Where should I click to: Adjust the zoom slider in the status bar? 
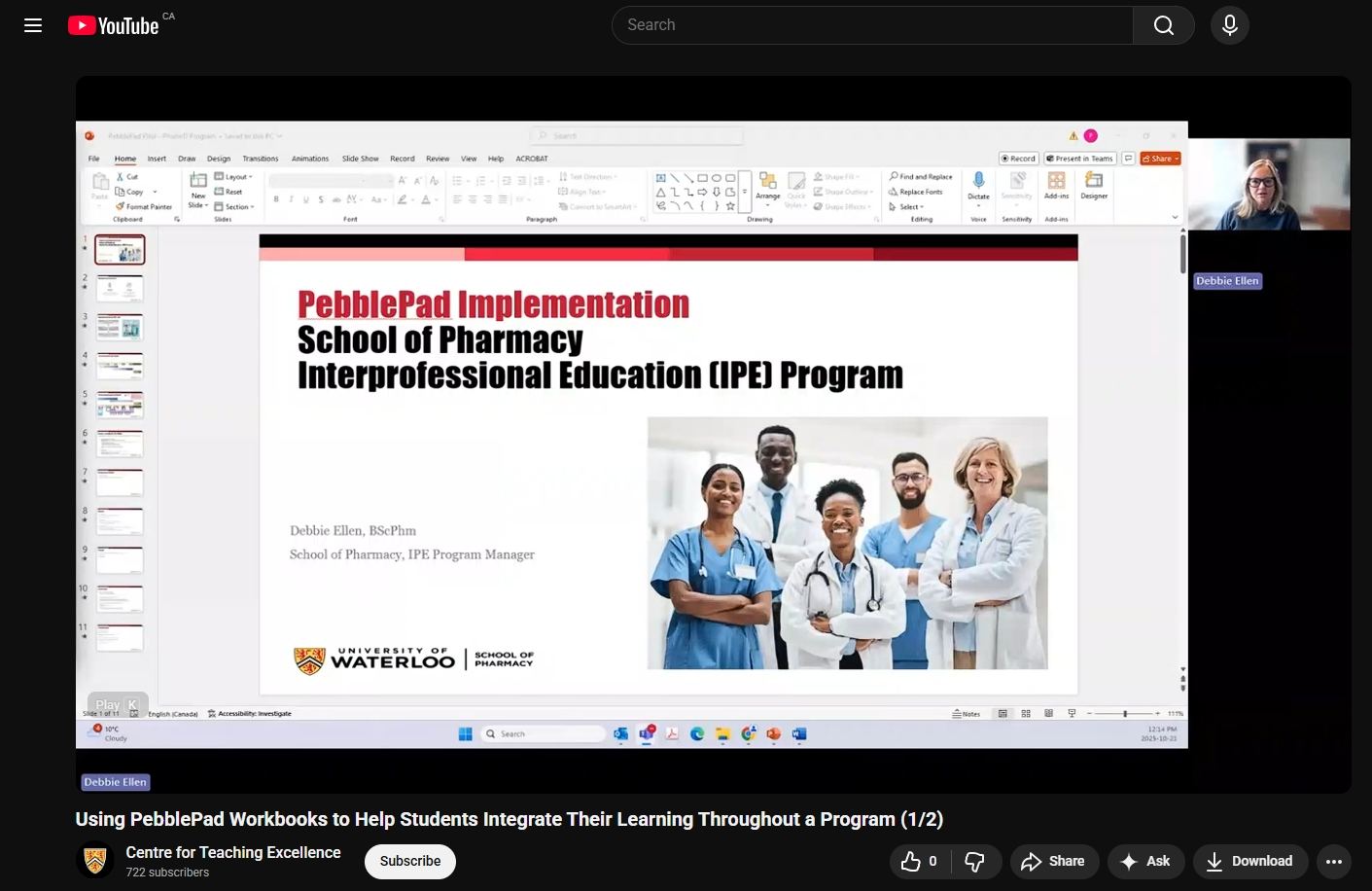tap(1126, 713)
